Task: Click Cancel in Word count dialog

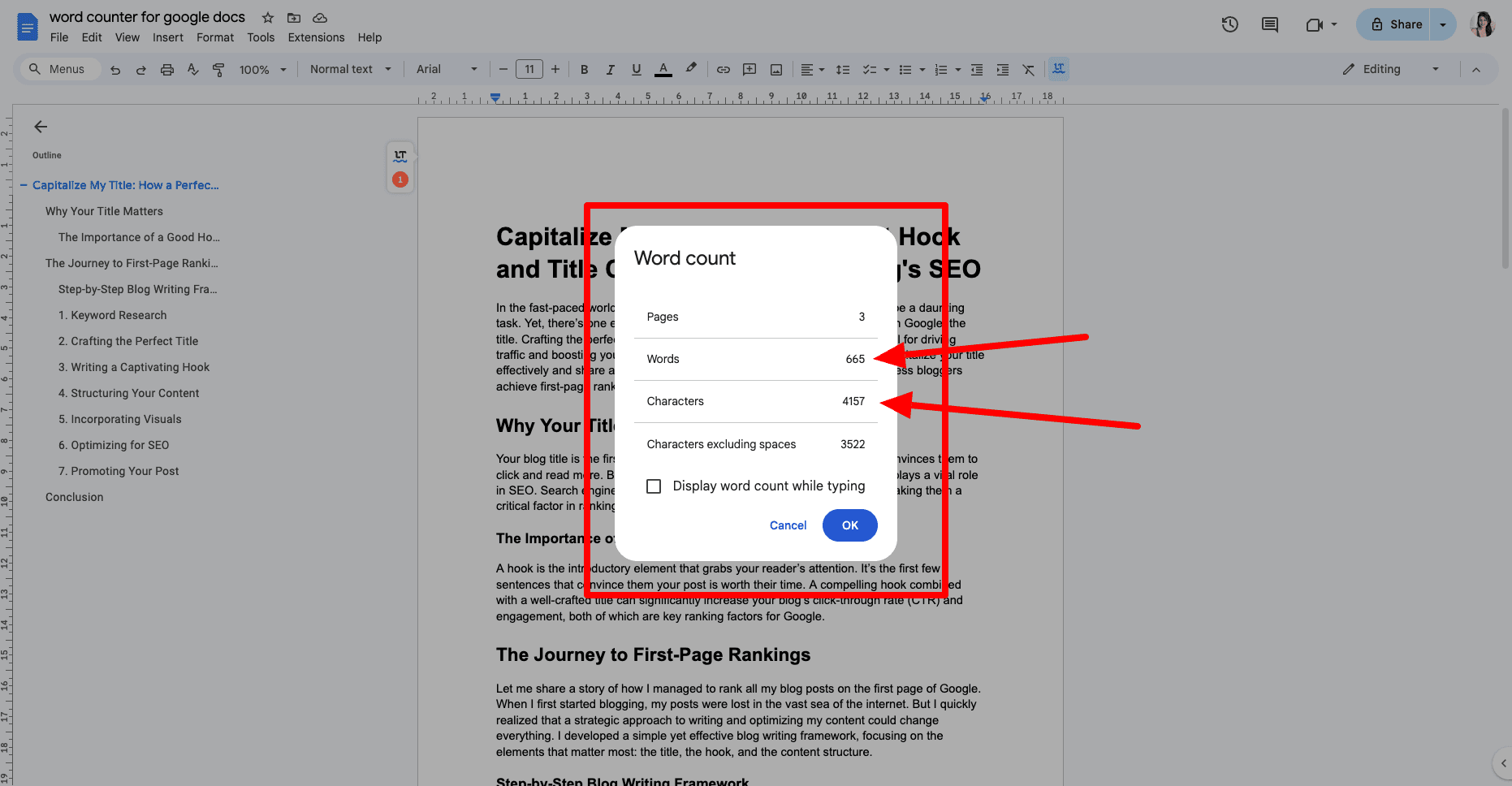Action: coord(788,525)
